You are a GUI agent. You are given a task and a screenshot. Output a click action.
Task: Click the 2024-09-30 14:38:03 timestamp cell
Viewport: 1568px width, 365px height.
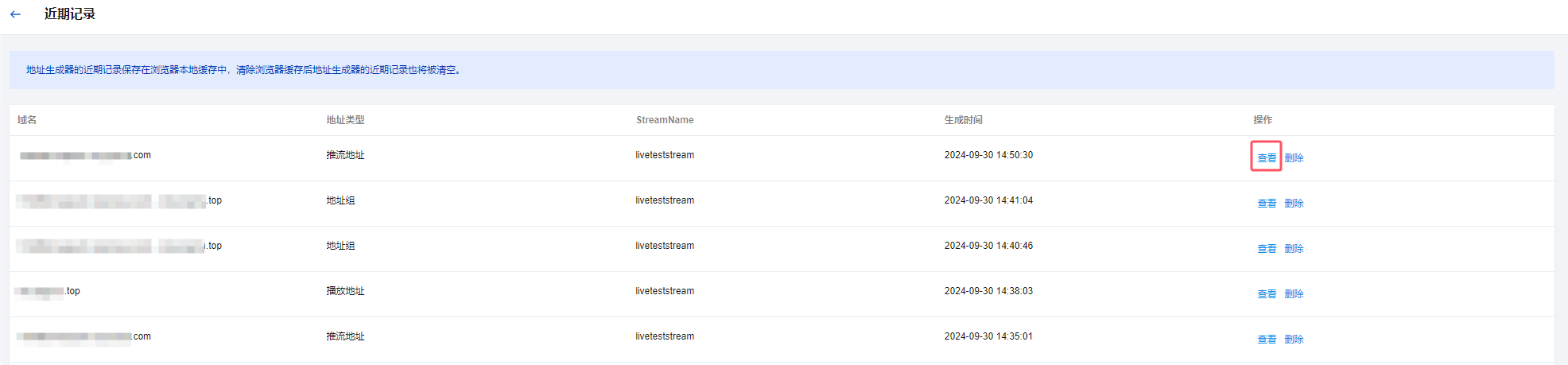click(988, 291)
